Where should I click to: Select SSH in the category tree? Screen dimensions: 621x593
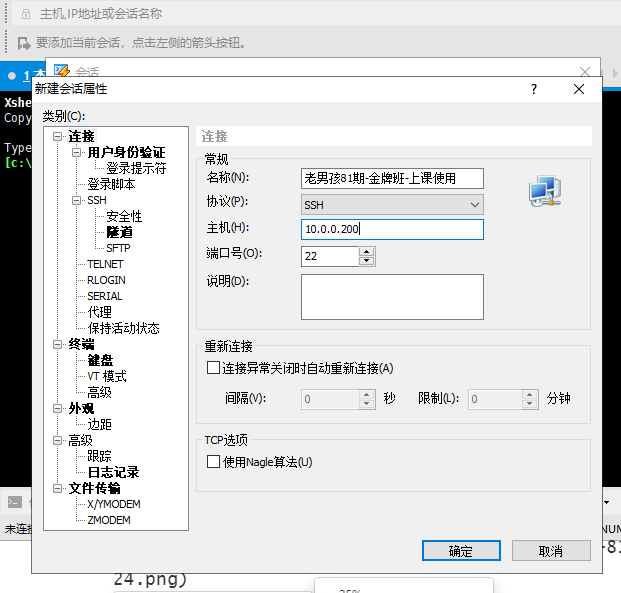(x=97, y=200)
